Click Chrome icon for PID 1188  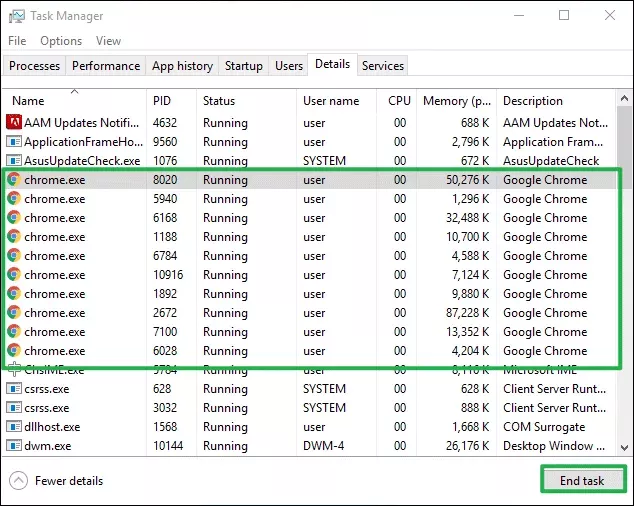point(14,236)
